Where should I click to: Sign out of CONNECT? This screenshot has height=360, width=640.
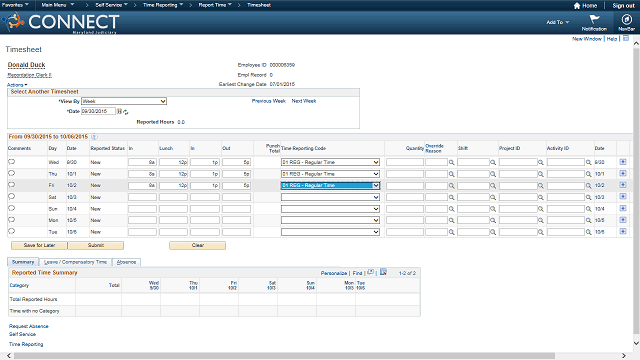click(623, 6)
